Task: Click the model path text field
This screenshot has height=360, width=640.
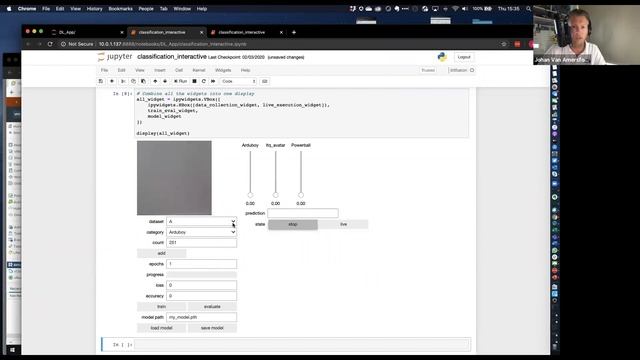Action: tap(201, 317)
